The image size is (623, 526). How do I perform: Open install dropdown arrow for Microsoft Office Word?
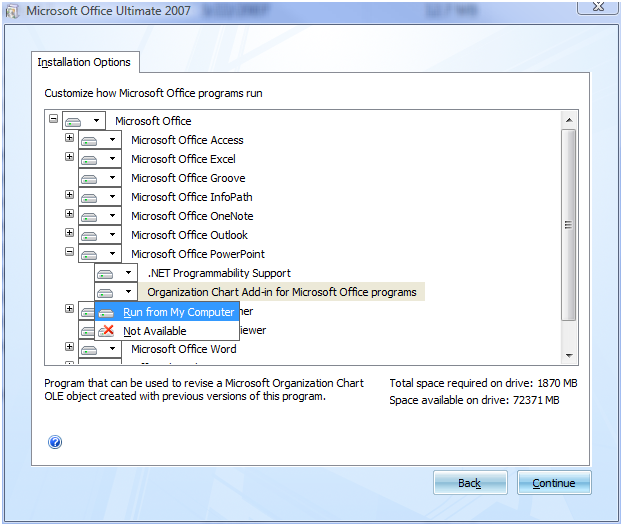tap(112, 348)
